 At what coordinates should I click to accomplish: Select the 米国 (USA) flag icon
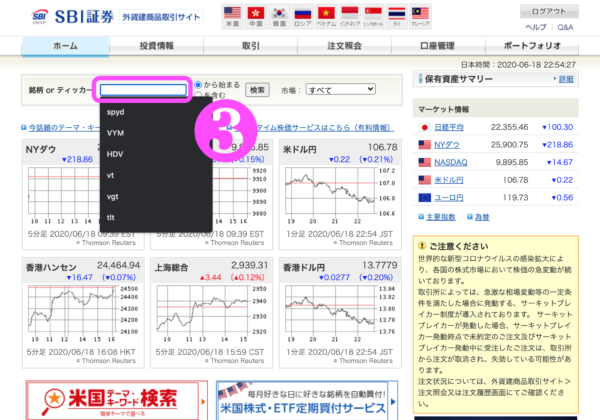(232, 16)
